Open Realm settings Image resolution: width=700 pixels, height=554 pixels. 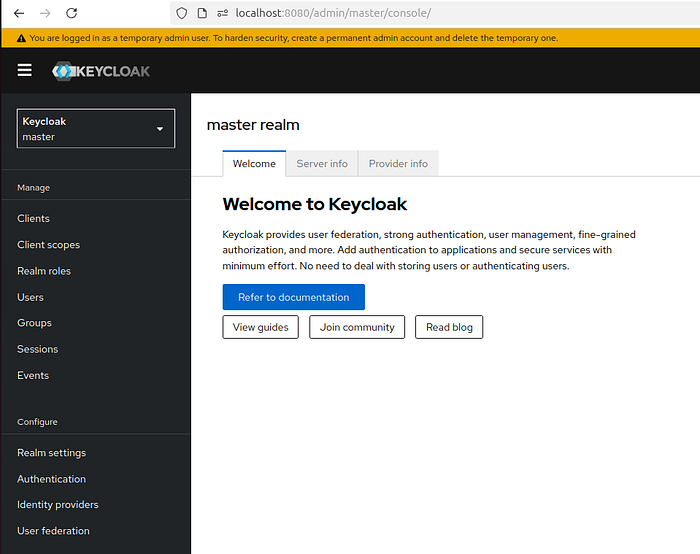[51, 453]
